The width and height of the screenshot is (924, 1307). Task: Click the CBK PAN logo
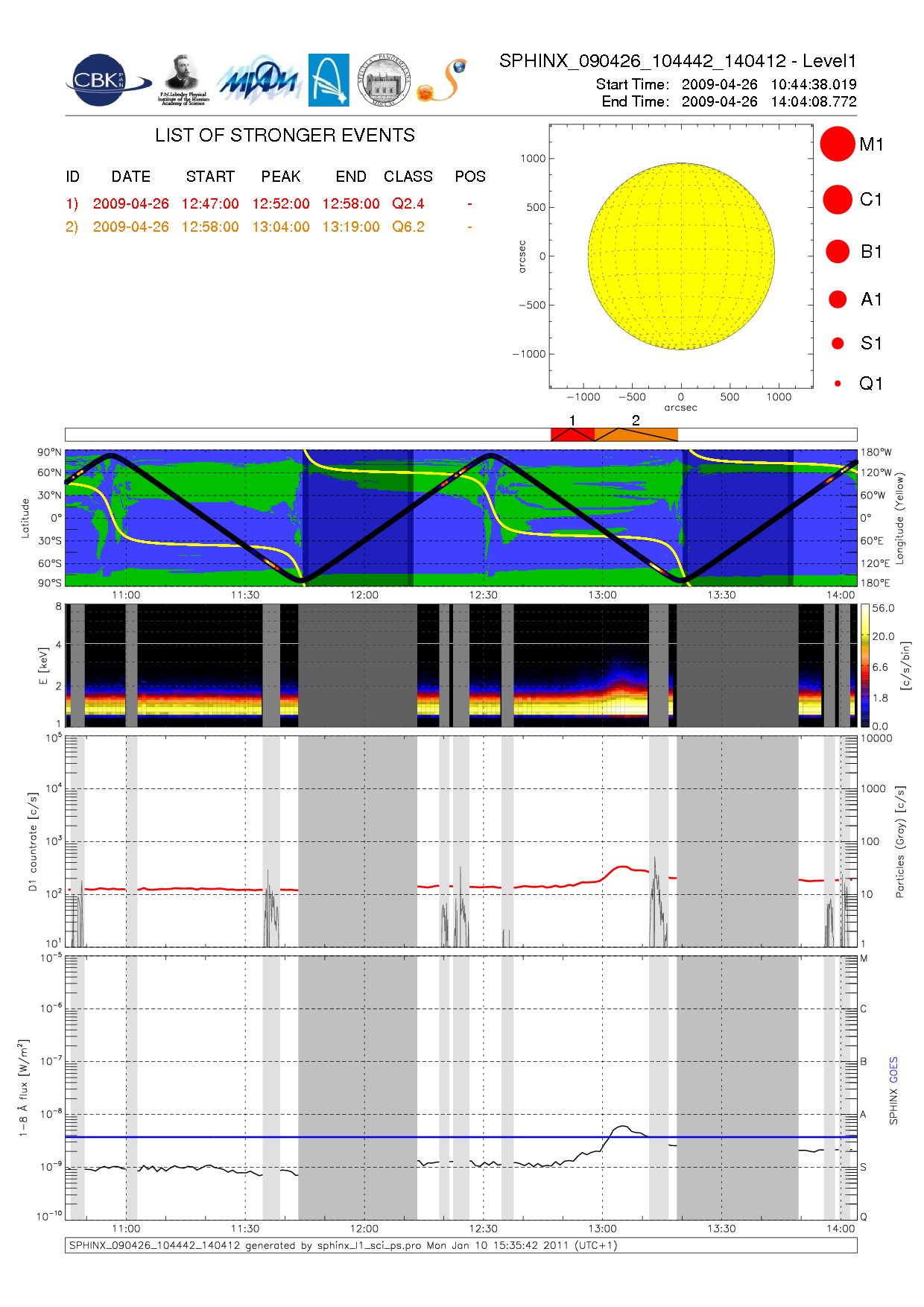(107, 80)
